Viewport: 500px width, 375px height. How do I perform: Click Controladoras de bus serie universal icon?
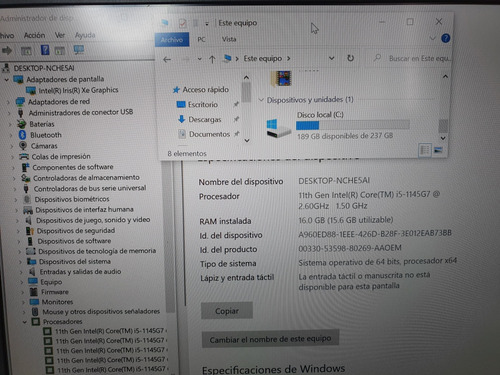(x=26, y=189)
